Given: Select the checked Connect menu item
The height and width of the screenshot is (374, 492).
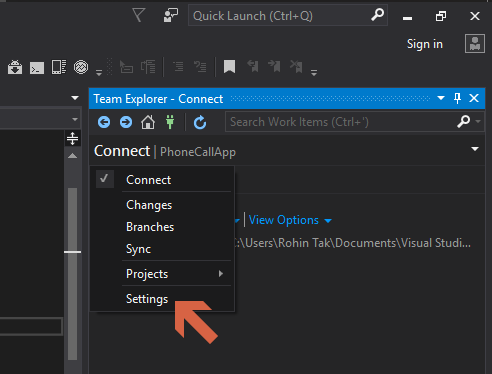Looking at the screenshot, I should point(162,180).
